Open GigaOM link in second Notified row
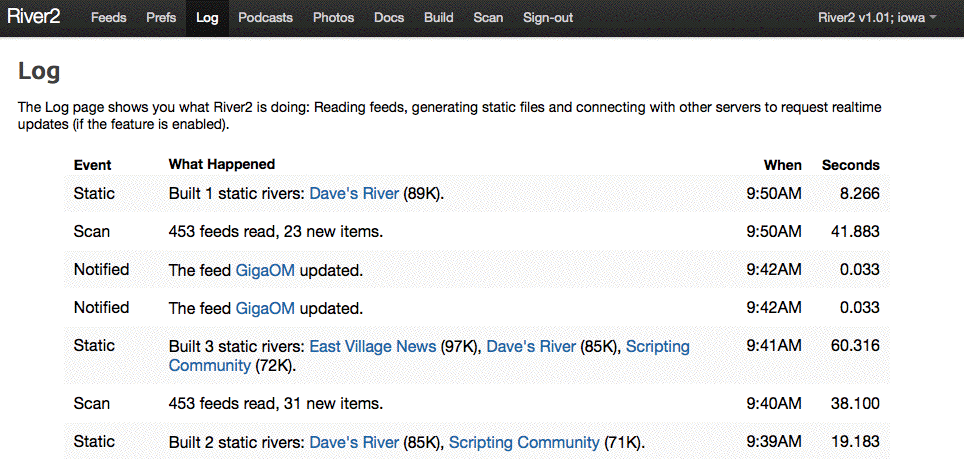This screenshot has width=964, height=459. (265, 308)
